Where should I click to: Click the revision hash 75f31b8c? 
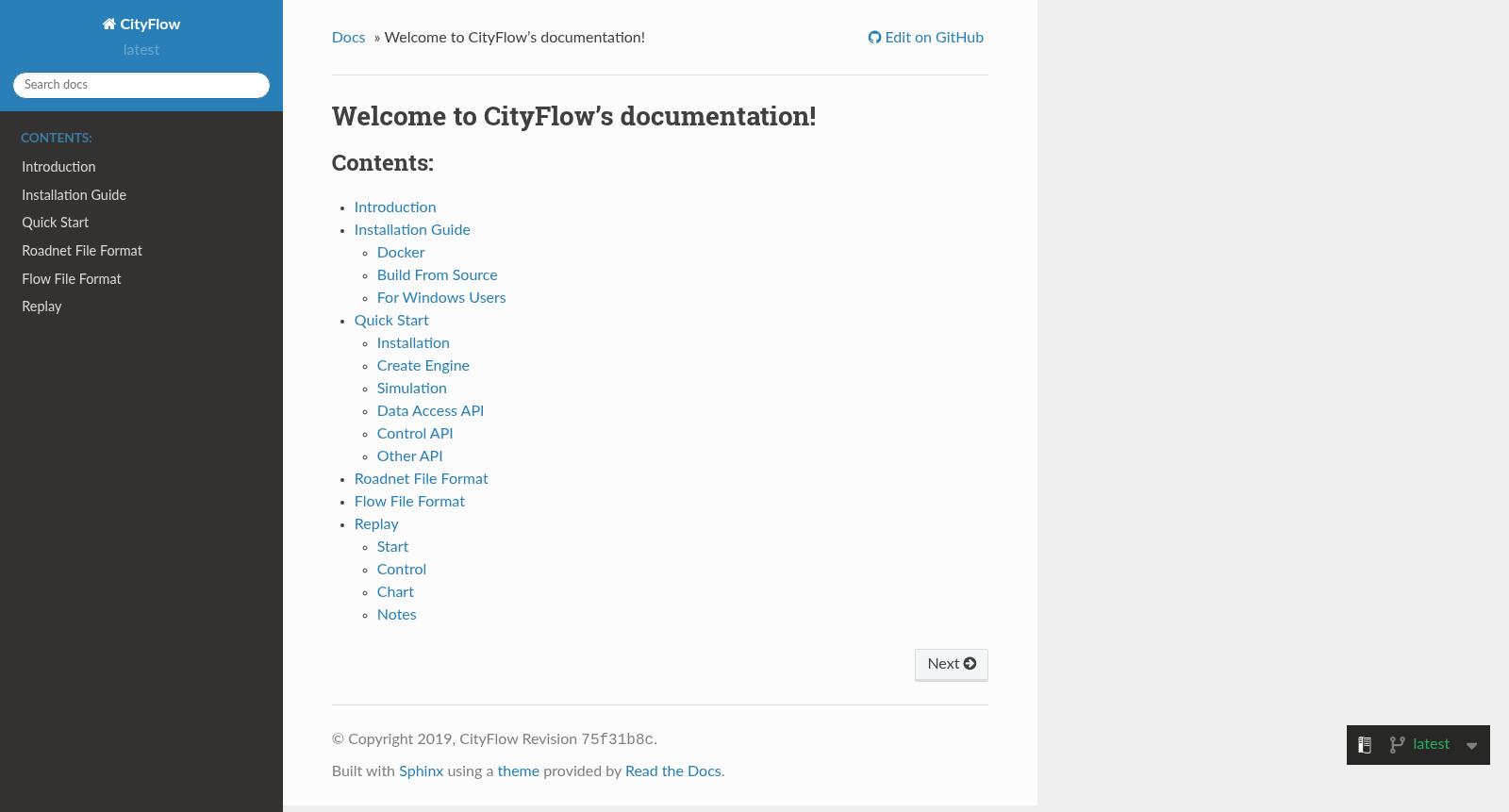pyautogui.click(x=617, y=739)
